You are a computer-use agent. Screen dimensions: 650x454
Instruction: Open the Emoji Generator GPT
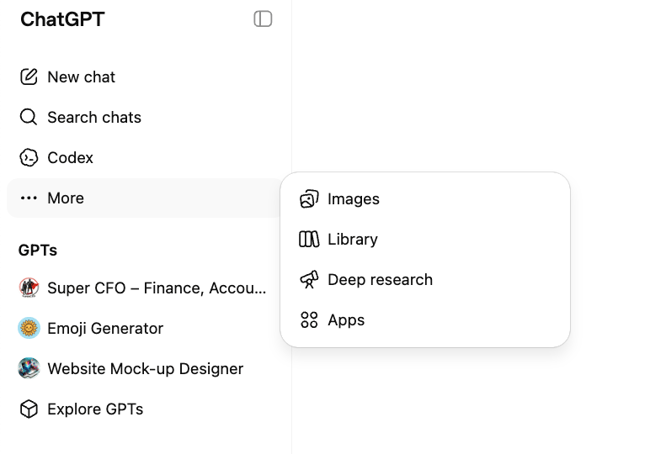tap(145, 328)
